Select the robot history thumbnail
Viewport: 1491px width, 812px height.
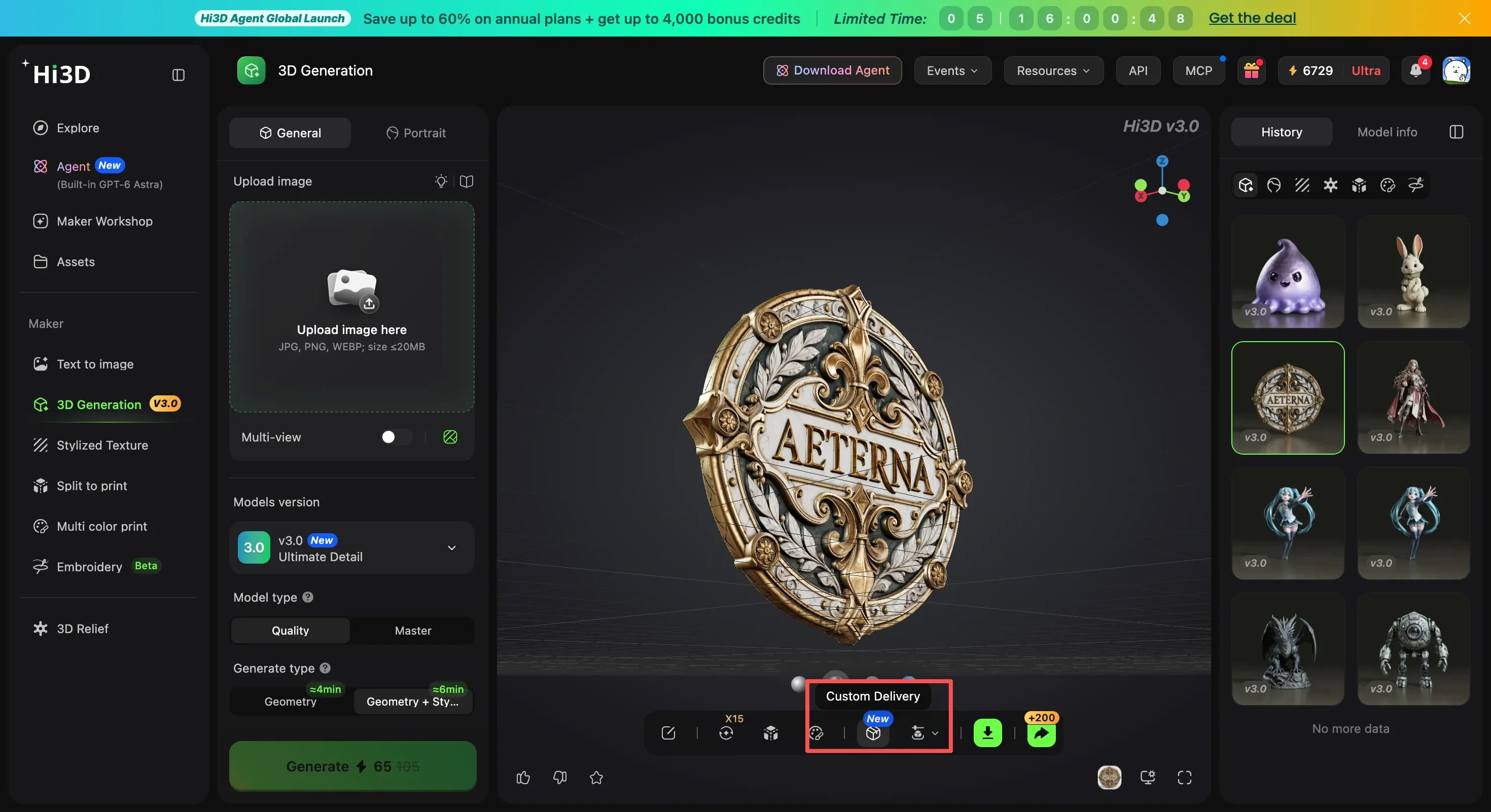coord(1413,649)
